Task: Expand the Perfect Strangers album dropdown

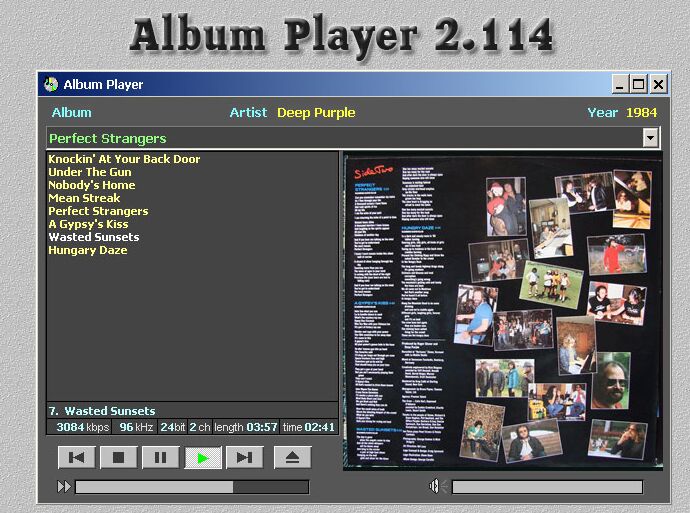Action: (x=651, y=138)
